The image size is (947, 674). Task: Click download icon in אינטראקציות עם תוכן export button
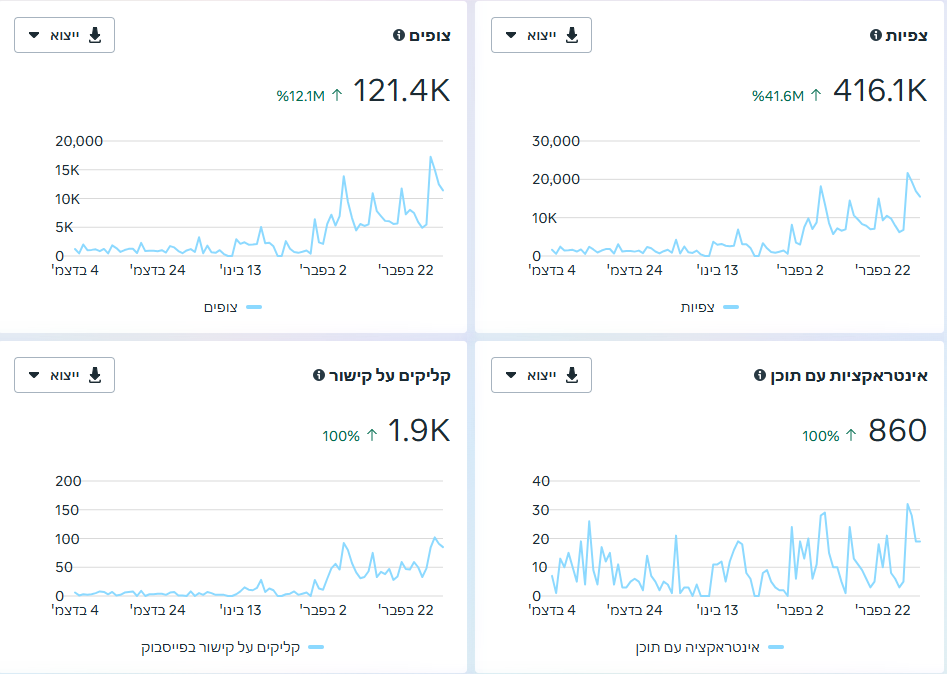(571, 375)
